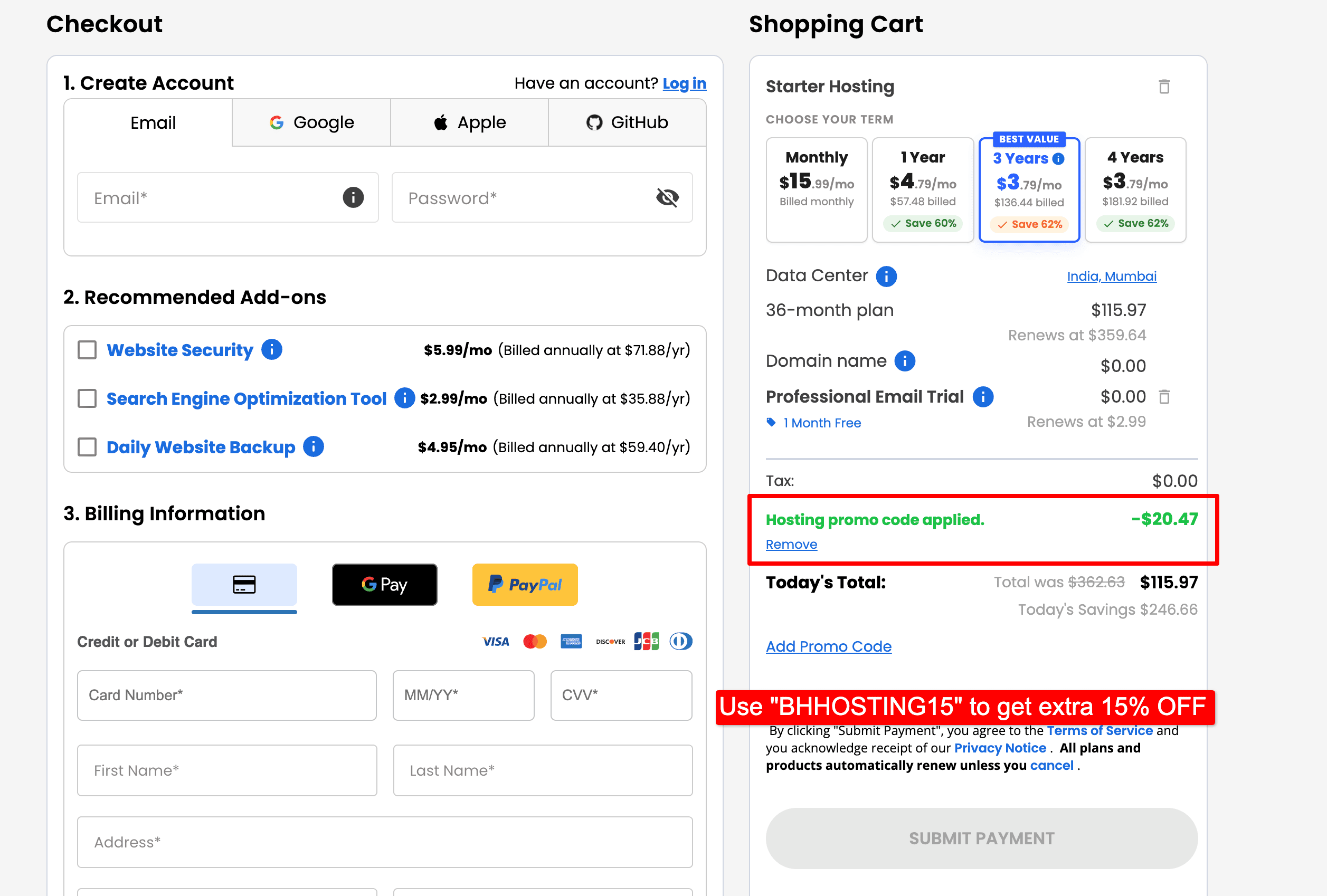Viewport: 1327px width, 896px height.
Task: Click the Visa card logo
Action: point(495,642)
